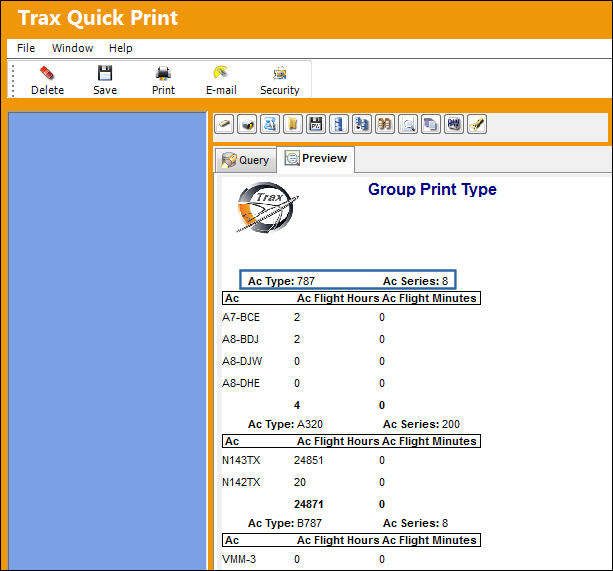The image size is (613, 571).
Task: Click the double database with arrow icon
Action: [362, 124]
